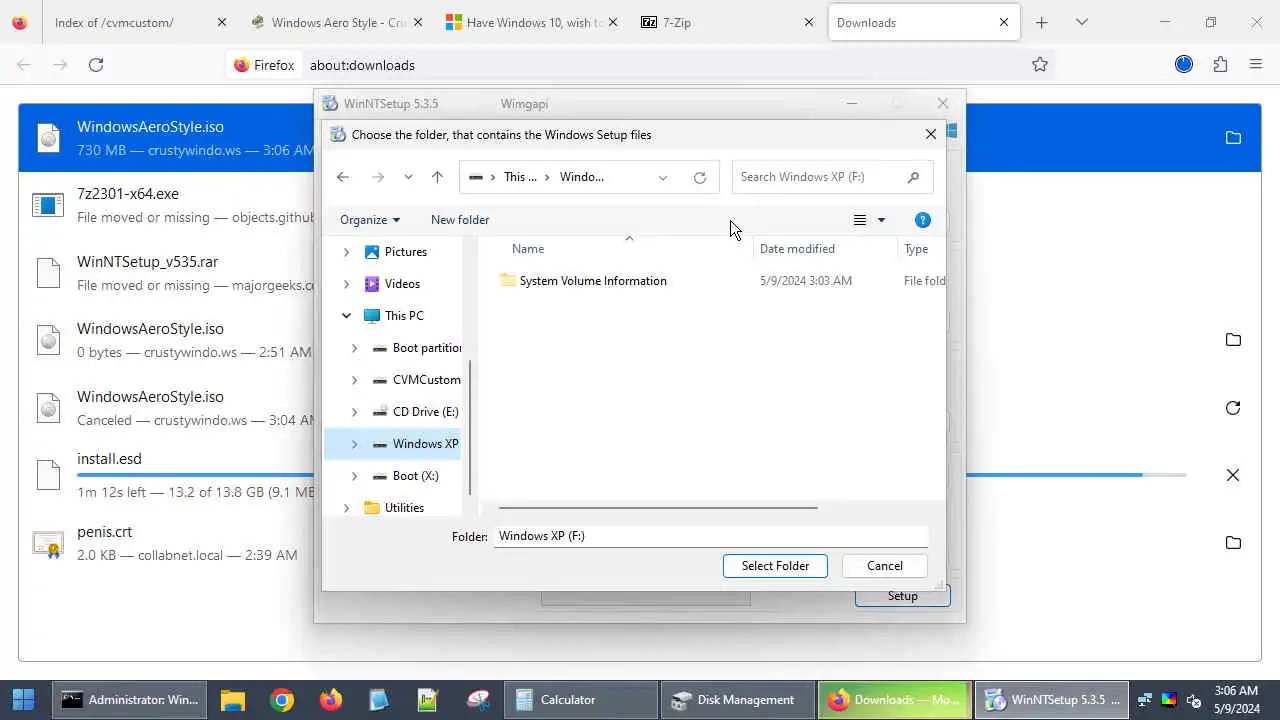Expand the Utilities folder node
Screen dimensions: 1280x720
click(x=347, y=508)
